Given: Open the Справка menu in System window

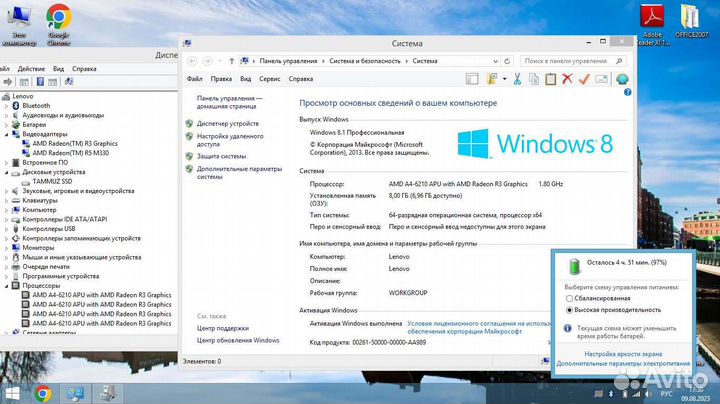Looking at the screenshot, I should 301,79.
